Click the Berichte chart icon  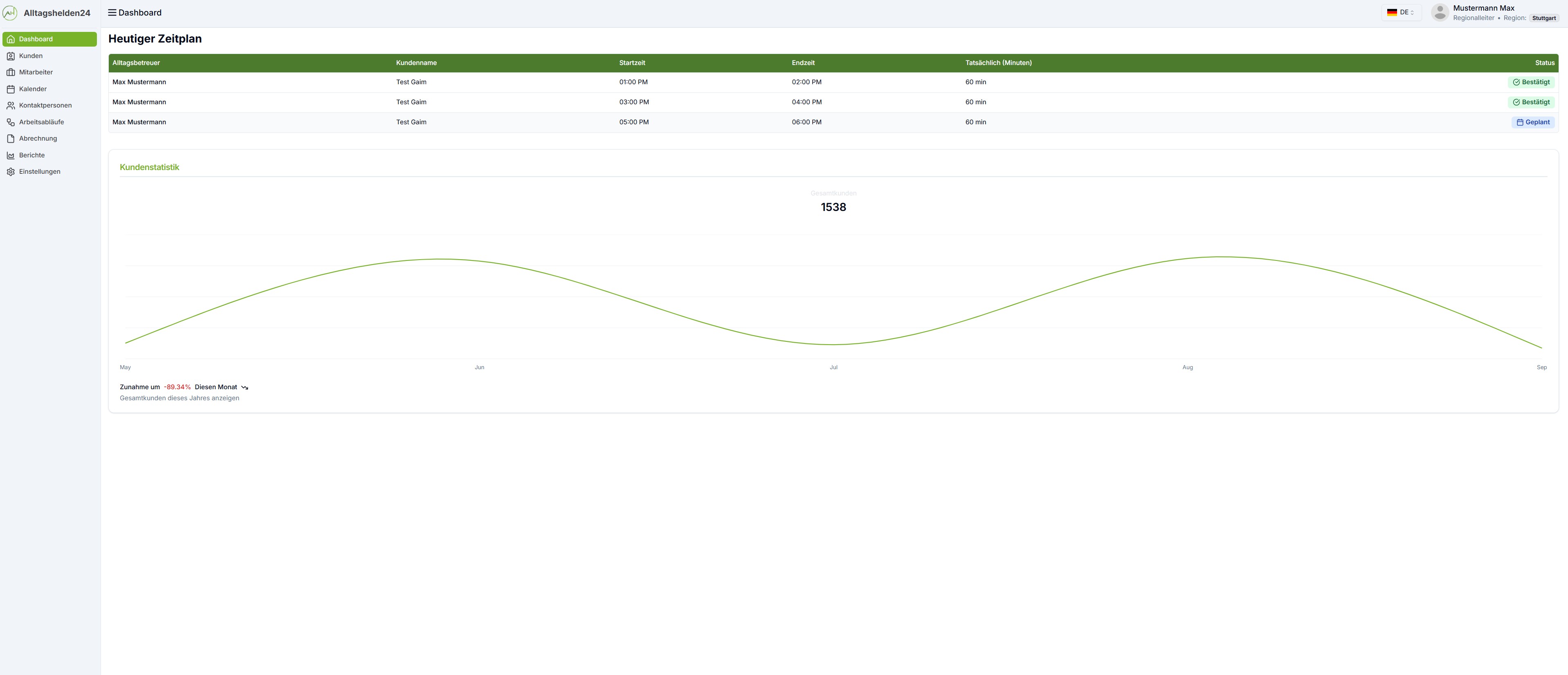coord(10,155)
